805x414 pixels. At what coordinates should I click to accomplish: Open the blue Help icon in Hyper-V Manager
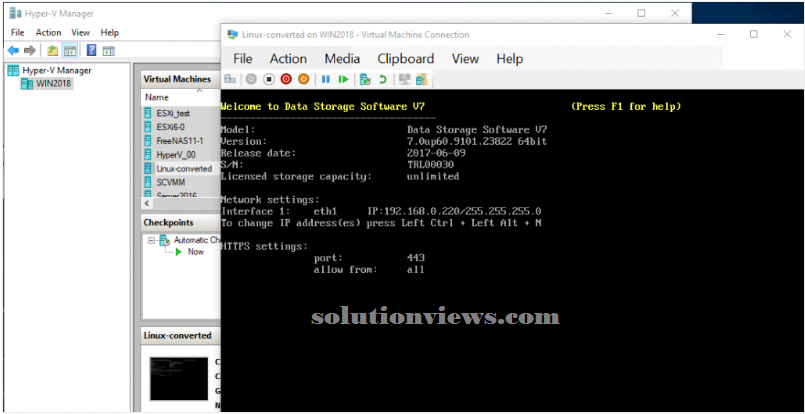click(92, 50)
